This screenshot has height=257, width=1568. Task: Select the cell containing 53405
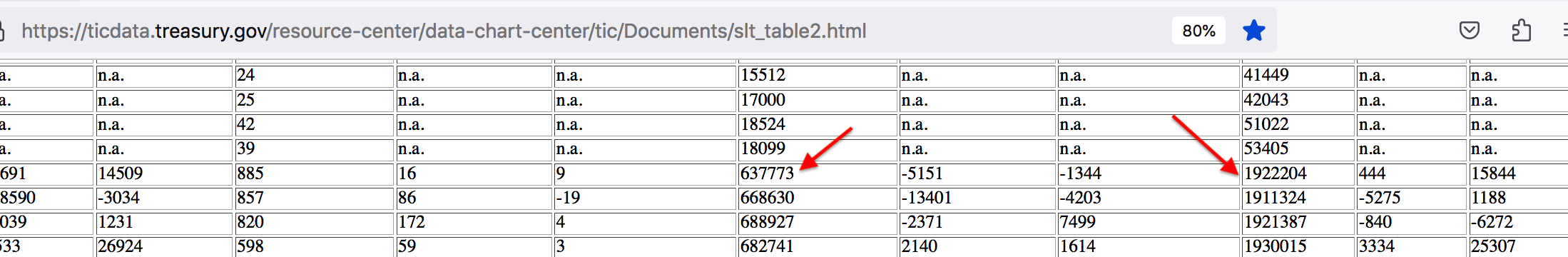click(x=1298, y=149)
